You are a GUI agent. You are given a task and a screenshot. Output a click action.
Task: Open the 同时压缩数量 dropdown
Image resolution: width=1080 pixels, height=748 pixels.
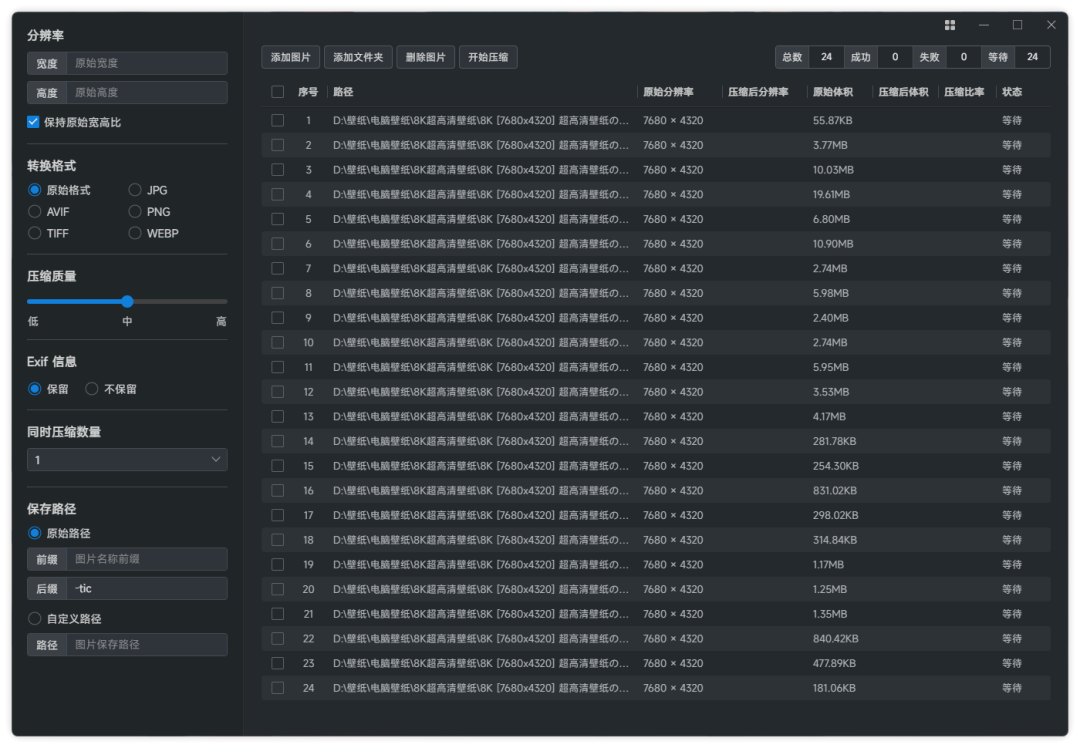click(x=127, y=460)
